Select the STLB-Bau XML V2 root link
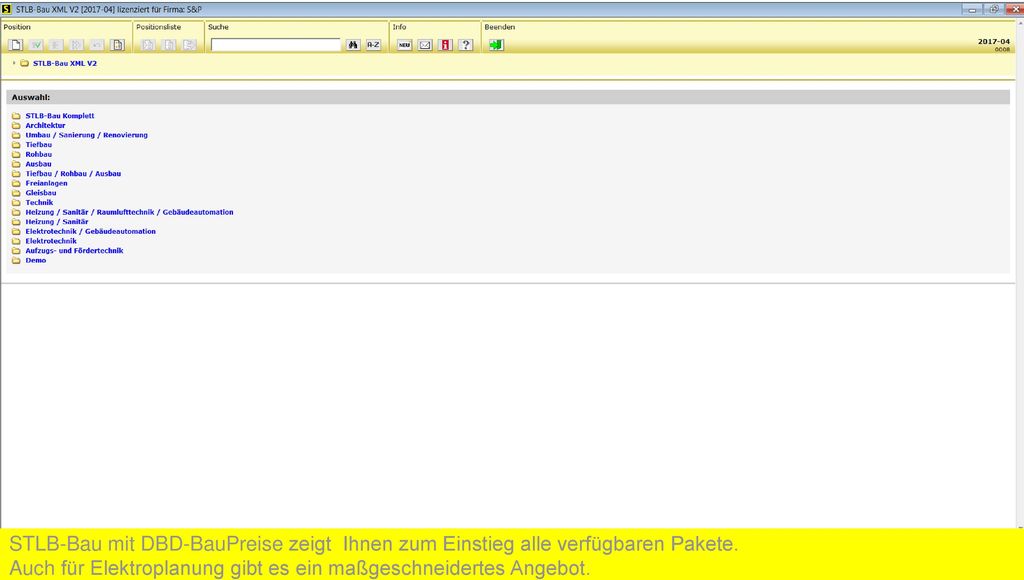Screen dimensions: 1024x580 [x=65, y=63]
